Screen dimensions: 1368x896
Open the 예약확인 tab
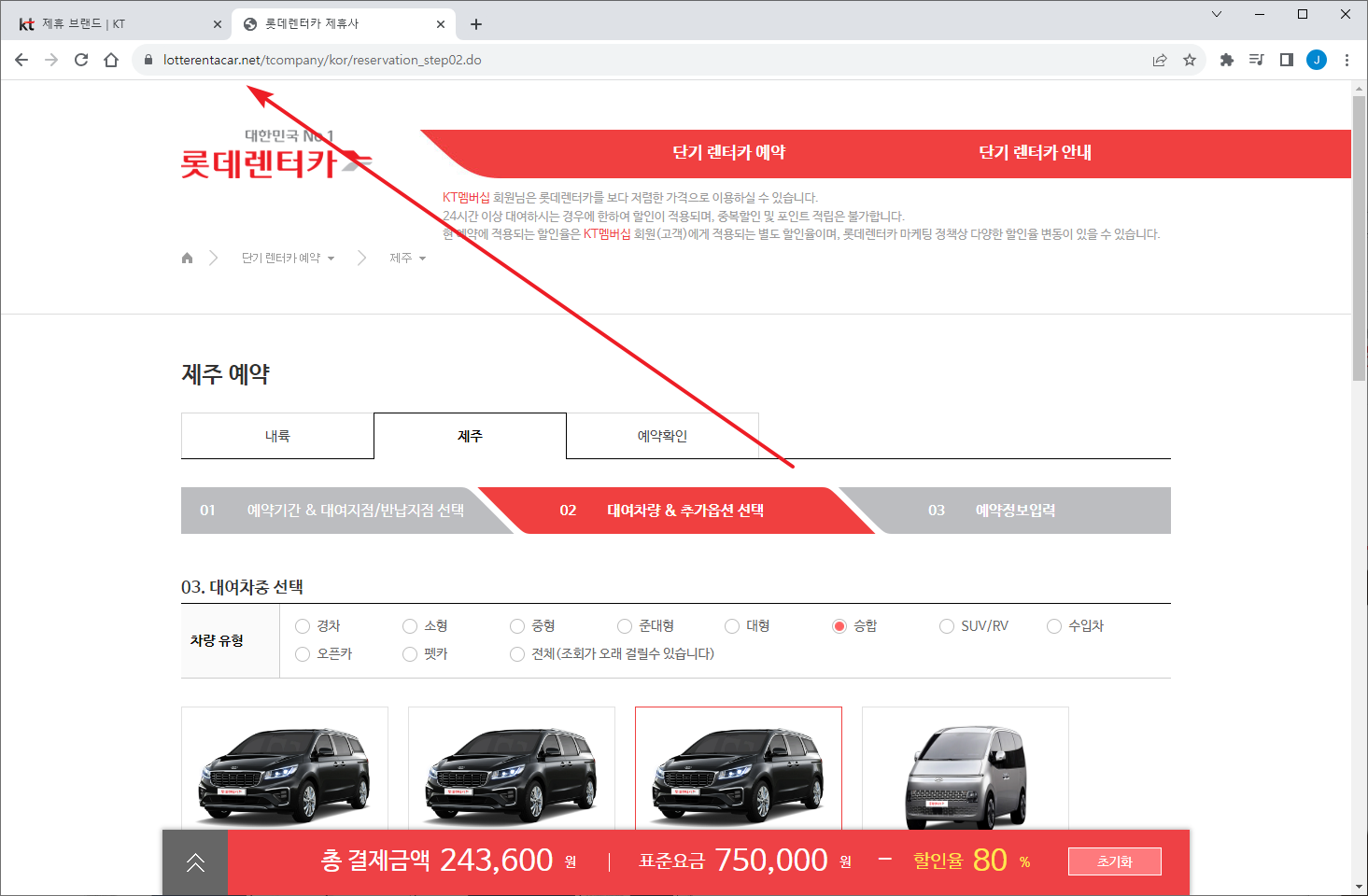coord(662,436)
